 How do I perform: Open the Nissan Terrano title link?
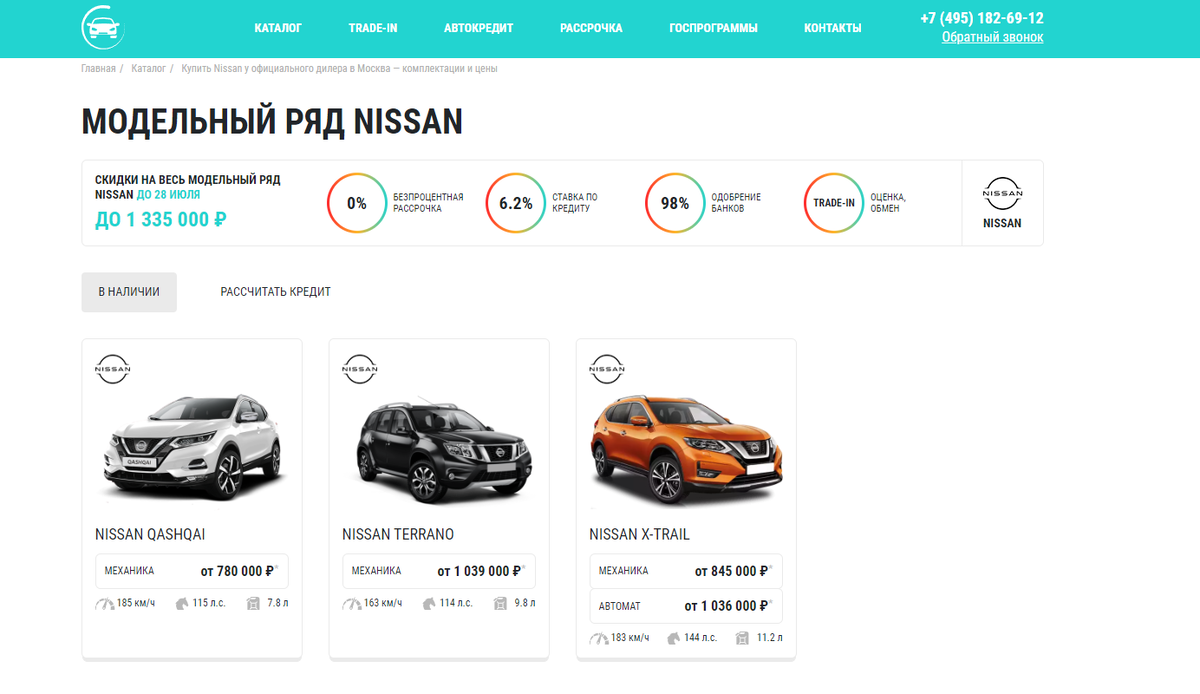click(398, 534)
